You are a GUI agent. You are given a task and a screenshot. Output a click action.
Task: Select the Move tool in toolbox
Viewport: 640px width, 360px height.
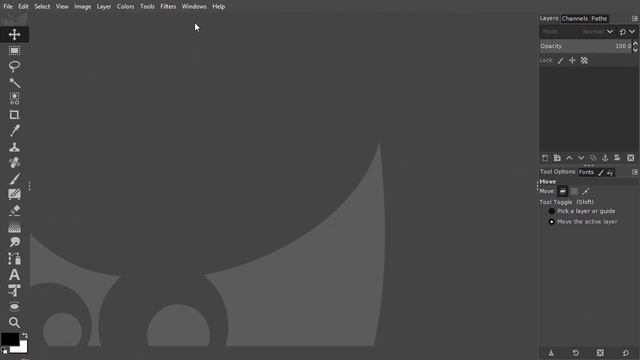coord(14,34)
